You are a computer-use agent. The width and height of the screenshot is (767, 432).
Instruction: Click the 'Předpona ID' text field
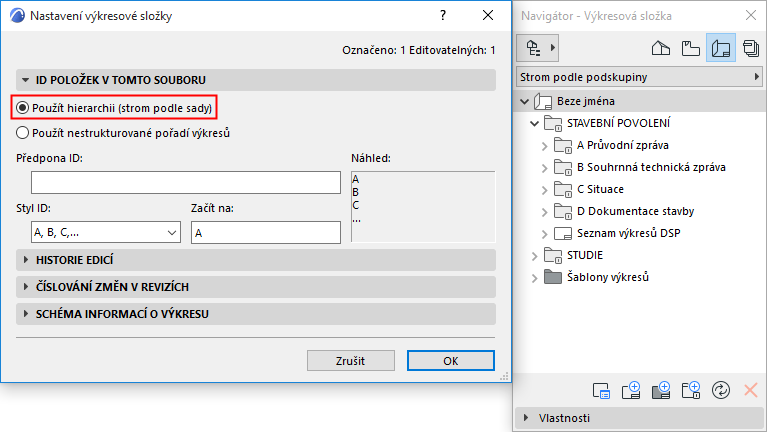(186, 182)
